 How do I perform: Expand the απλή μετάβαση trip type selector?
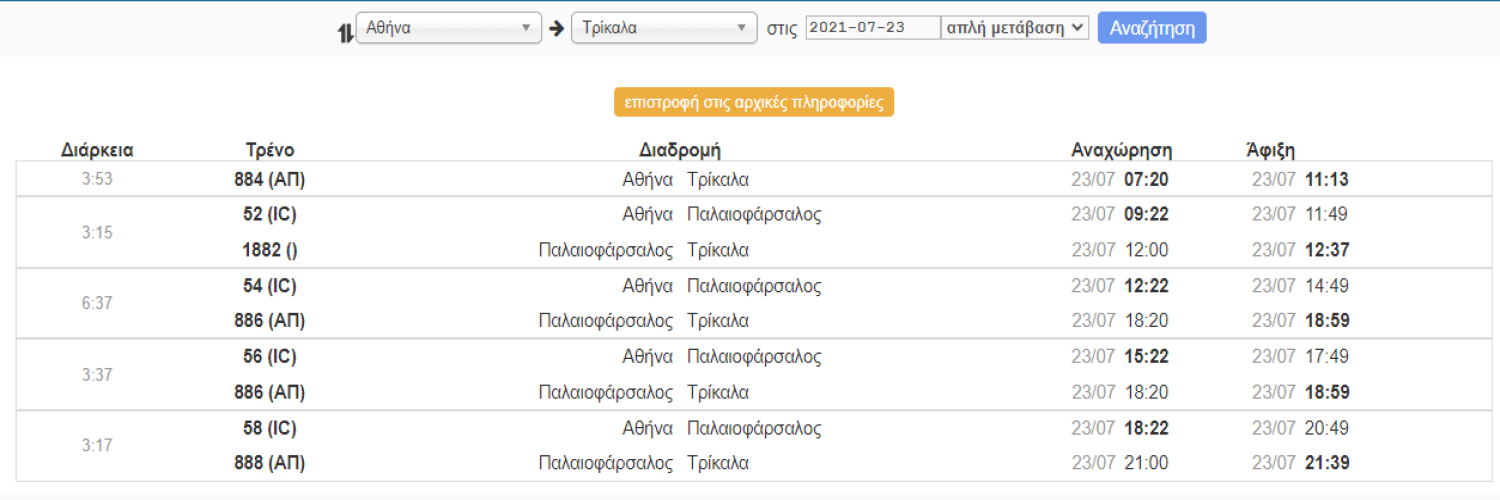pyautogui.click(x=1015, y=28)
